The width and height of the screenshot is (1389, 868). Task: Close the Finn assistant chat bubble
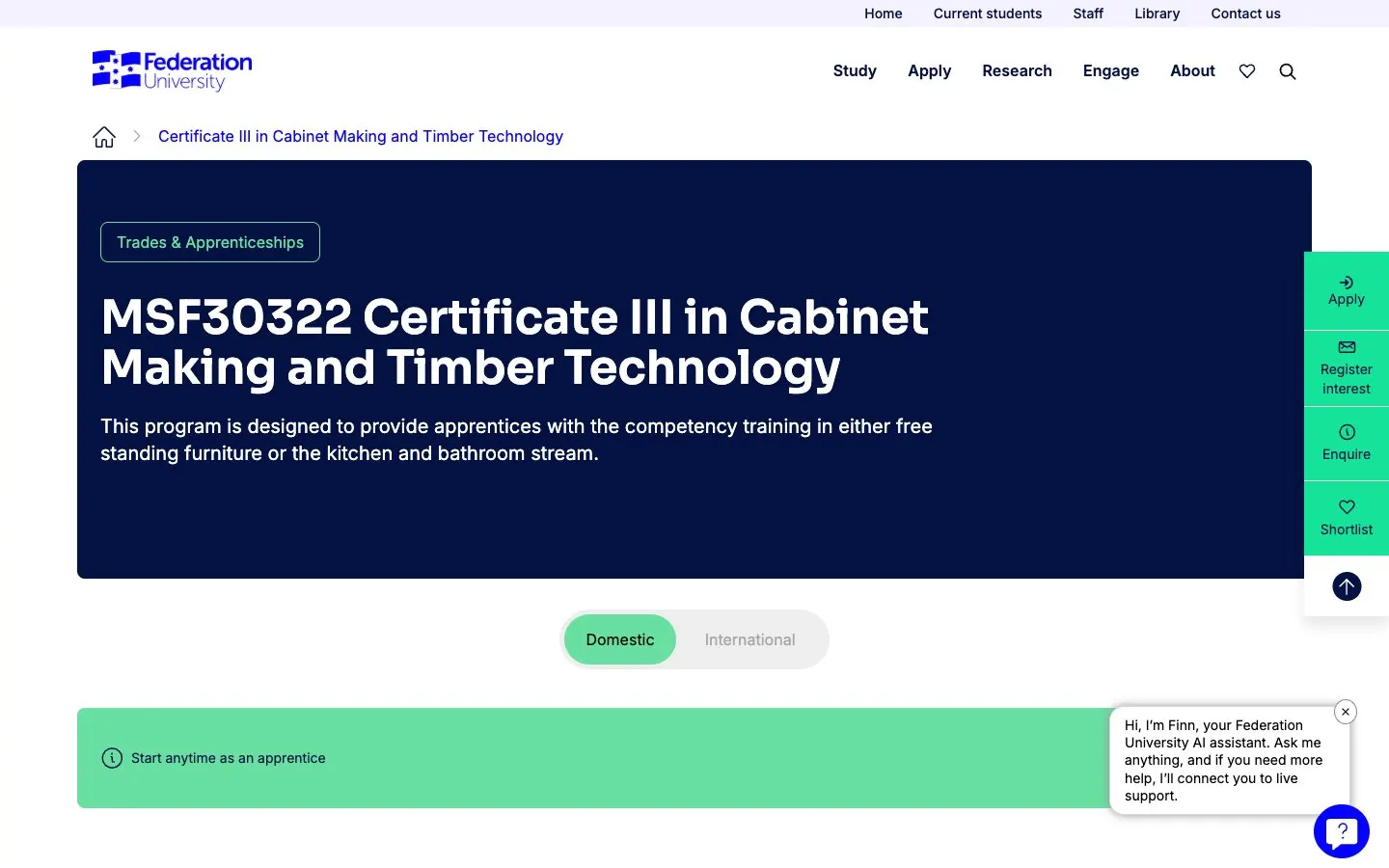tap(1346, 712)
